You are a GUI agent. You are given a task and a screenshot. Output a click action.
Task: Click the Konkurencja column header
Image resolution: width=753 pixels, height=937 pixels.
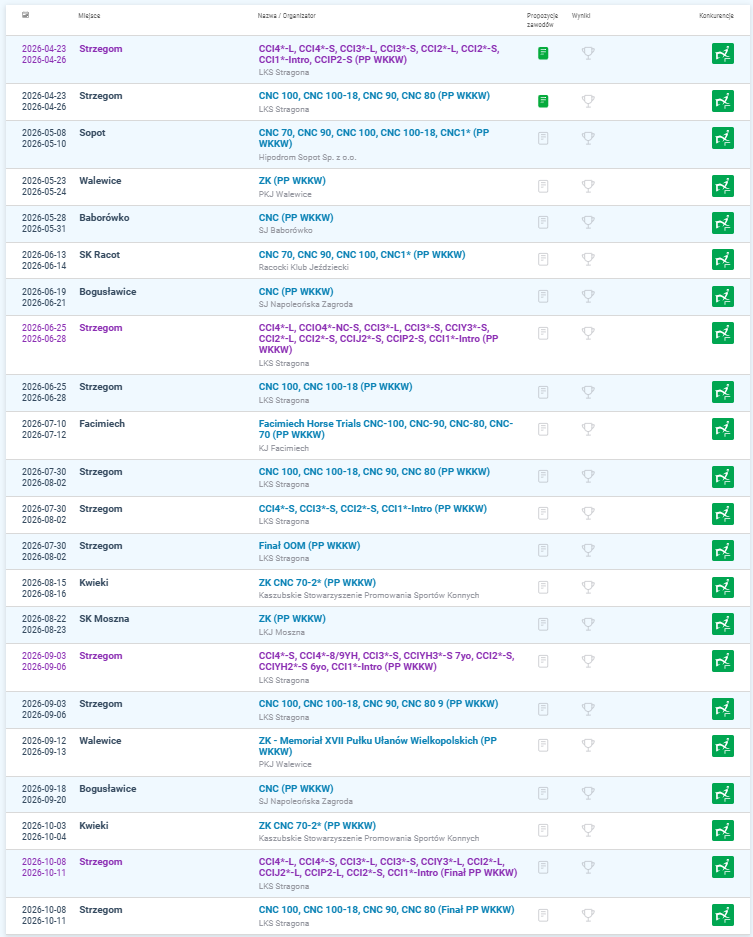(x=717, y=17)
